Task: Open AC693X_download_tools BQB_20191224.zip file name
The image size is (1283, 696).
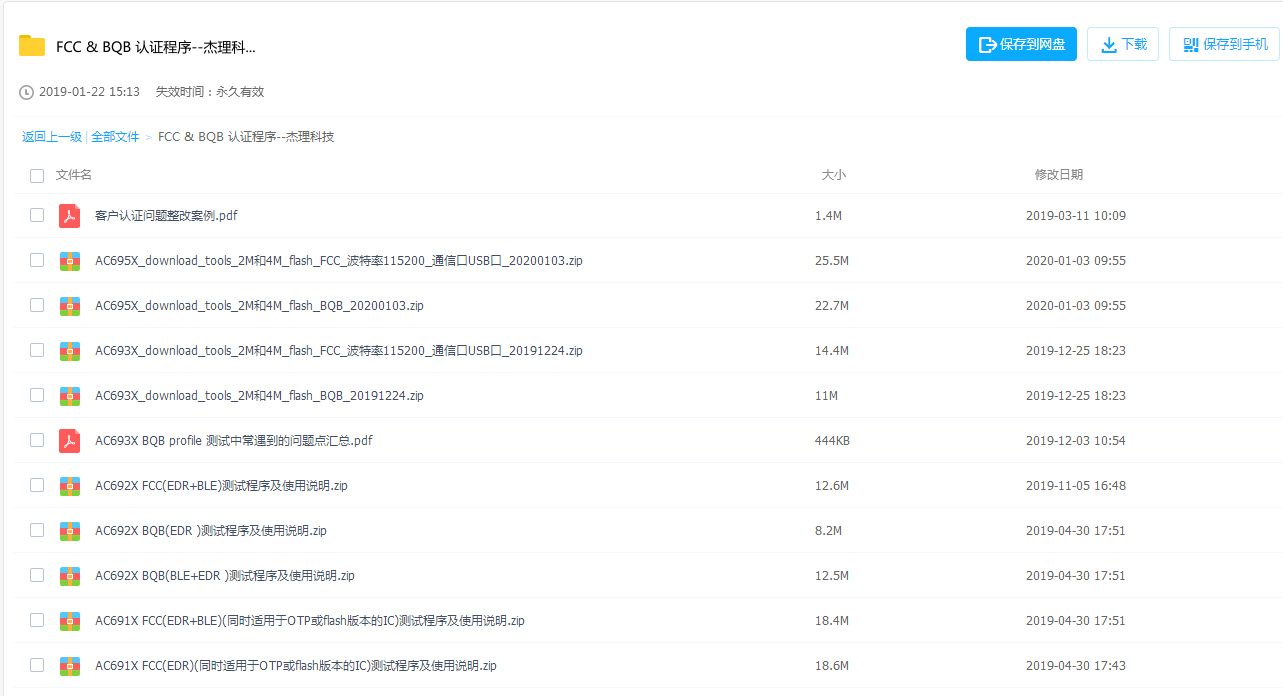Action: tap(259, 395)
